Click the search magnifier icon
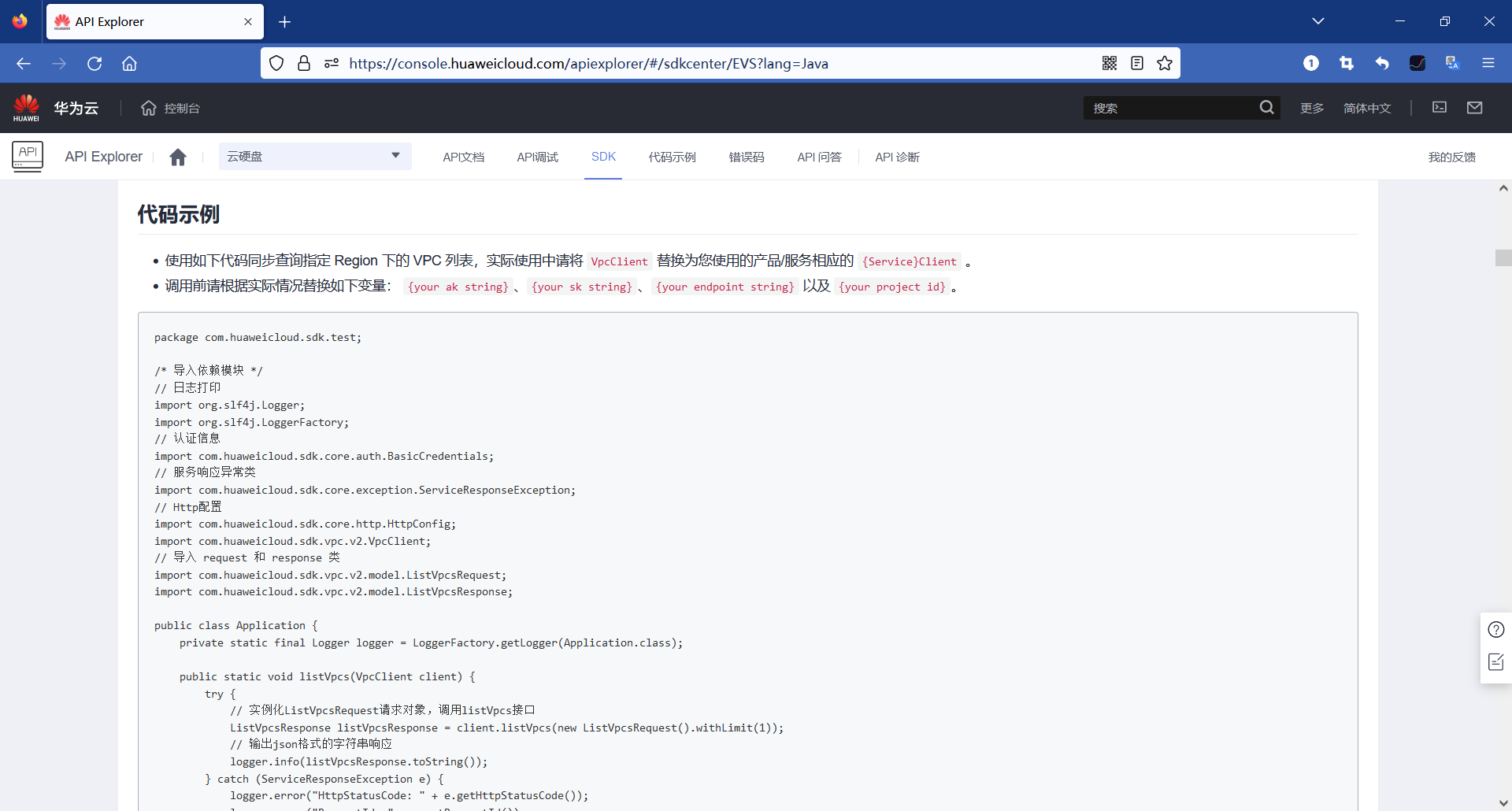Viewport: 1512px width, 811px height. point(1266,107)
